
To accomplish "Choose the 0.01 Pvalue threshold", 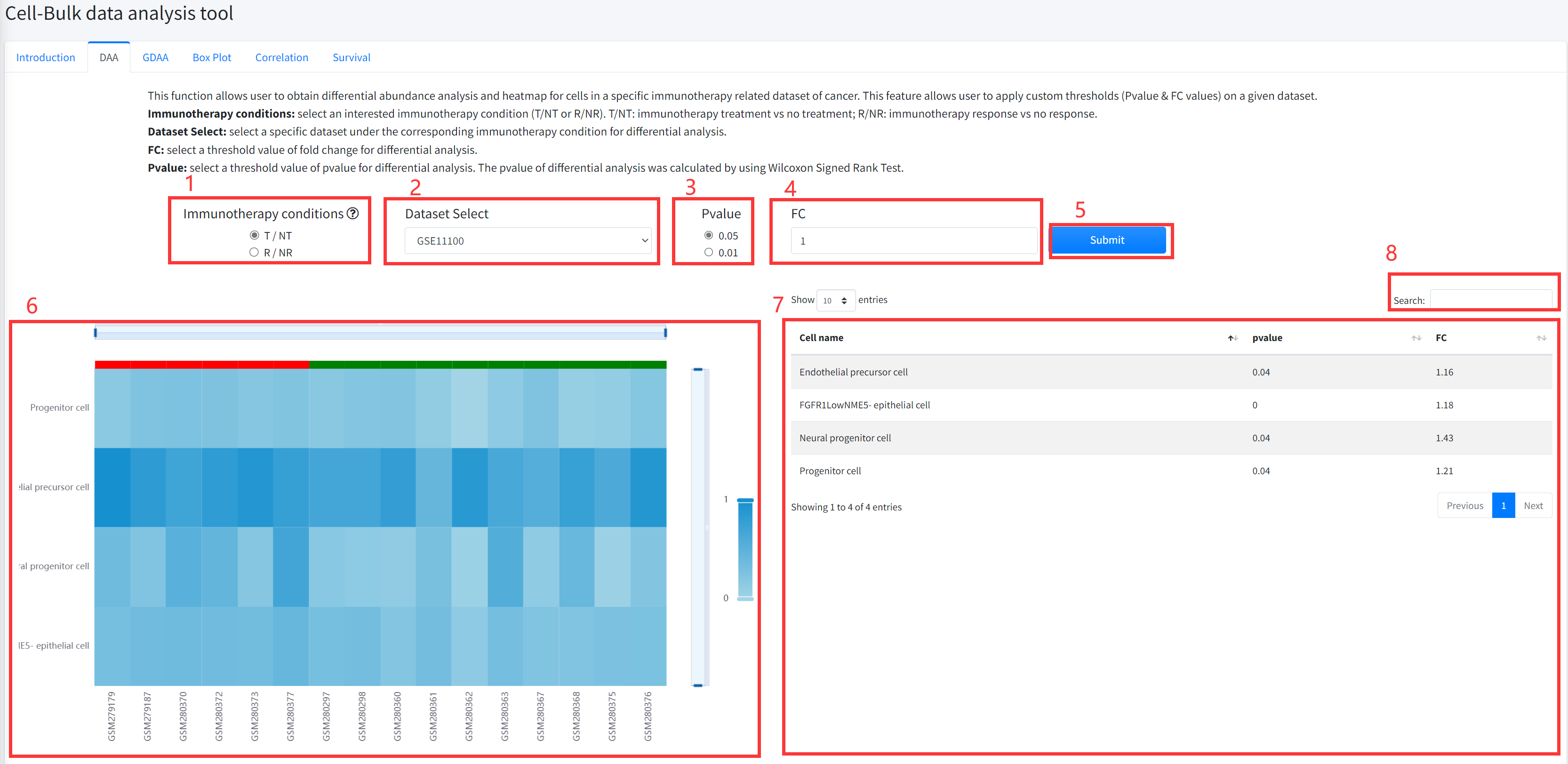I will 709,253.
